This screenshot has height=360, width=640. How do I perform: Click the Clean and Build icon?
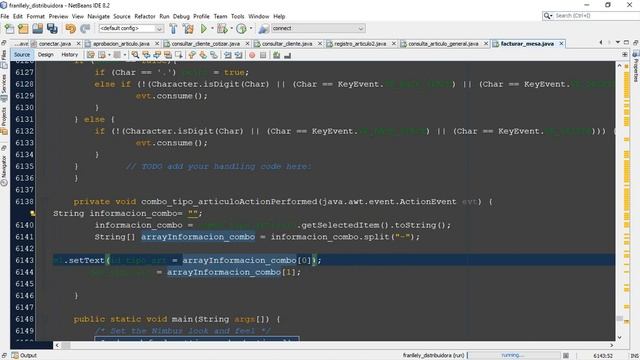188,29
